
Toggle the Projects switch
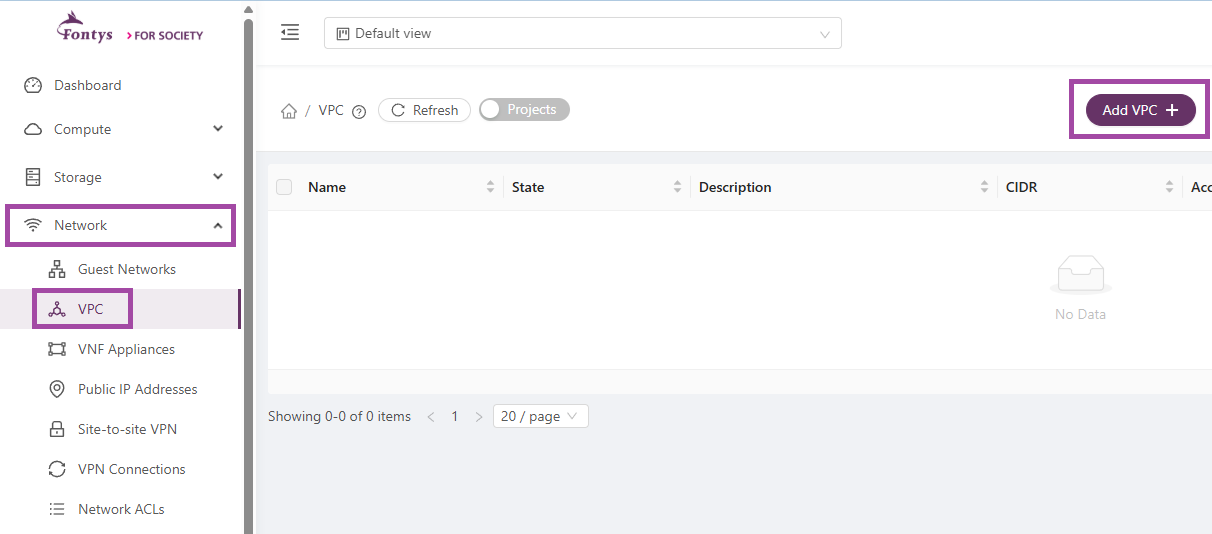pos(524,110)
